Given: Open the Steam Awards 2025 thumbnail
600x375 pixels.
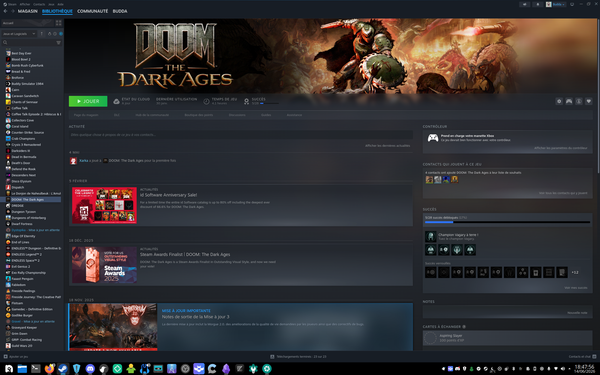Looking at the screenshot, I should tap(104, 265).
